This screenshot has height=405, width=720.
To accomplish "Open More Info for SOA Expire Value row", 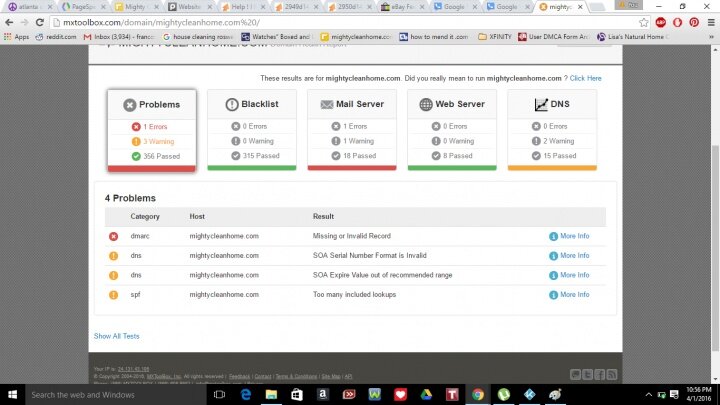I will [x=569, y=275].
